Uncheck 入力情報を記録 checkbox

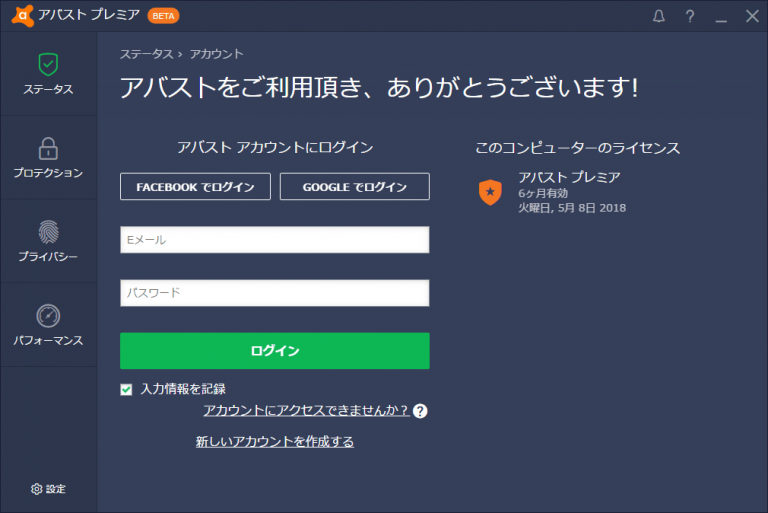(126, 389)
